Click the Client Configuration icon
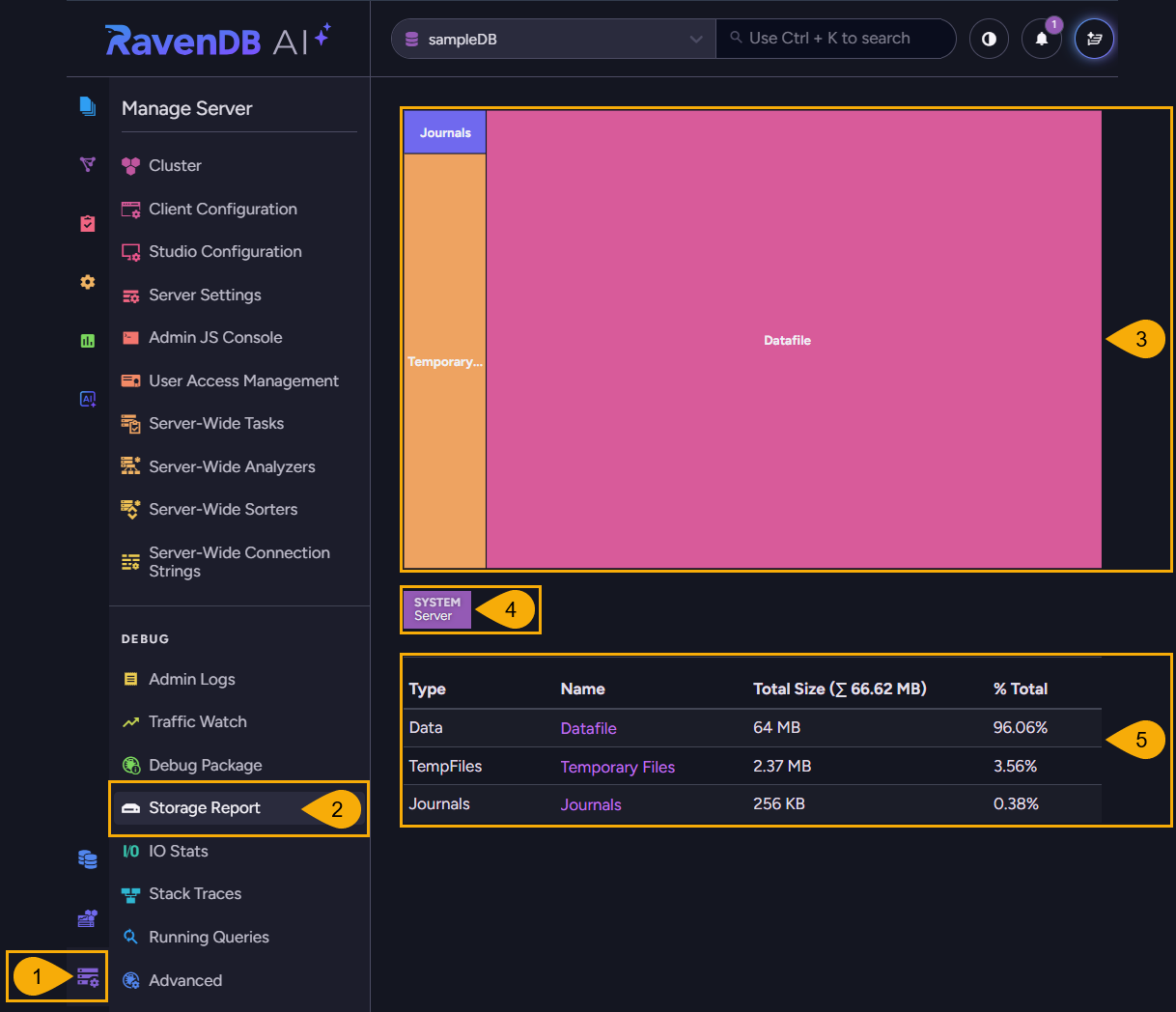Image resolution: width=1176 pixels, height=1012 pixels. pos(130,209)
